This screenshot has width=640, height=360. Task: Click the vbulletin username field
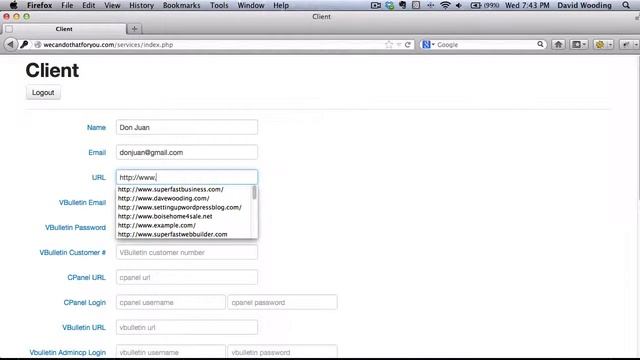(171, 352)
